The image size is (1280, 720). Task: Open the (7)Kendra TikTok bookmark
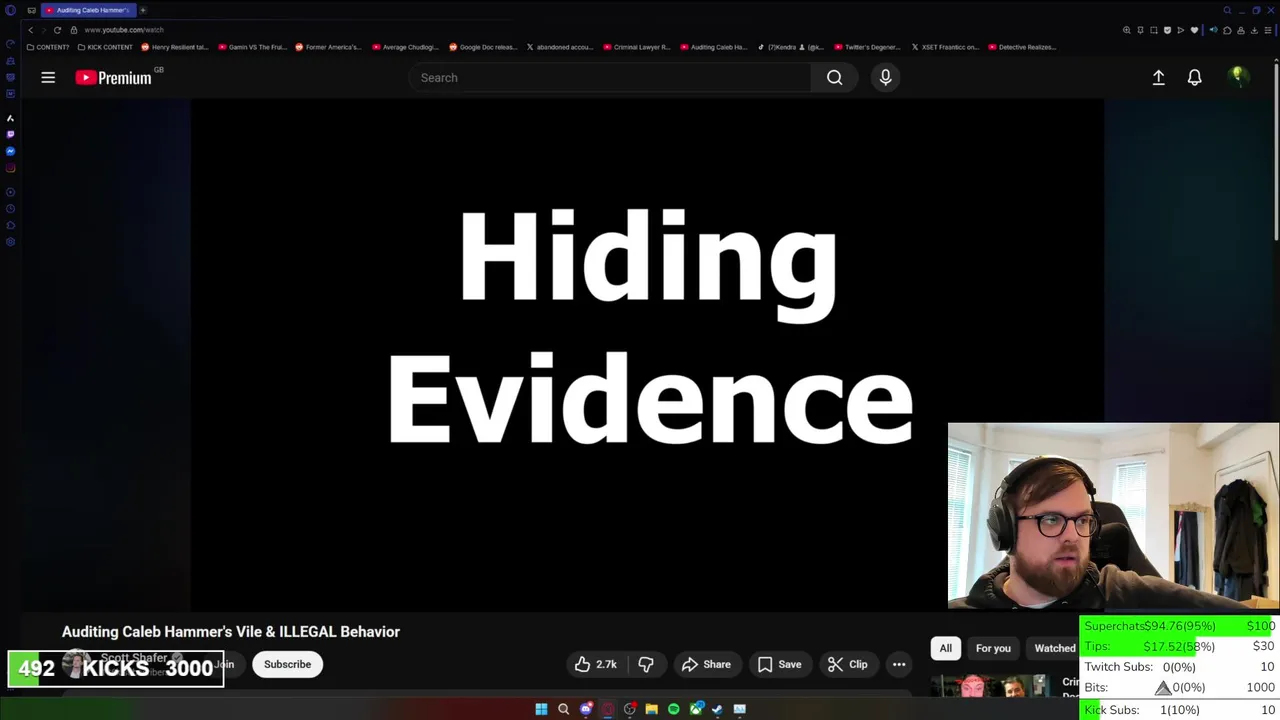[x=791, y=47]
